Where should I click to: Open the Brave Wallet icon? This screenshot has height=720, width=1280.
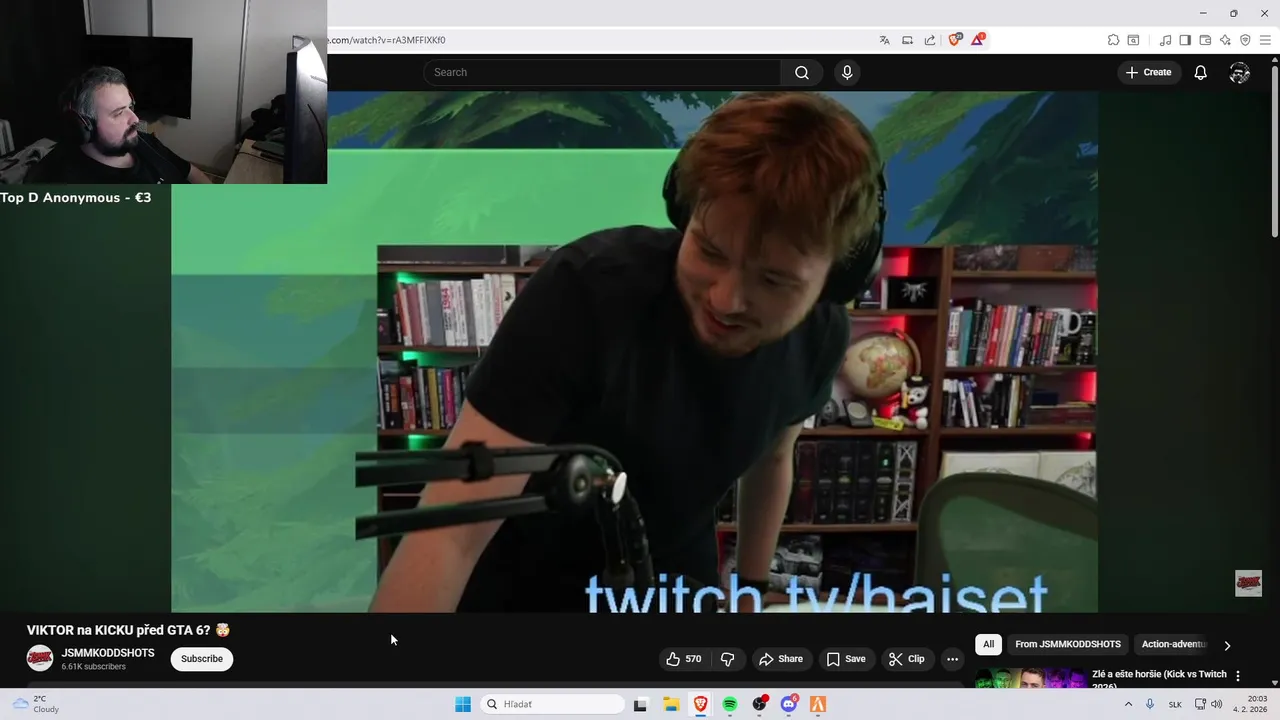(x=1205, y=40)
